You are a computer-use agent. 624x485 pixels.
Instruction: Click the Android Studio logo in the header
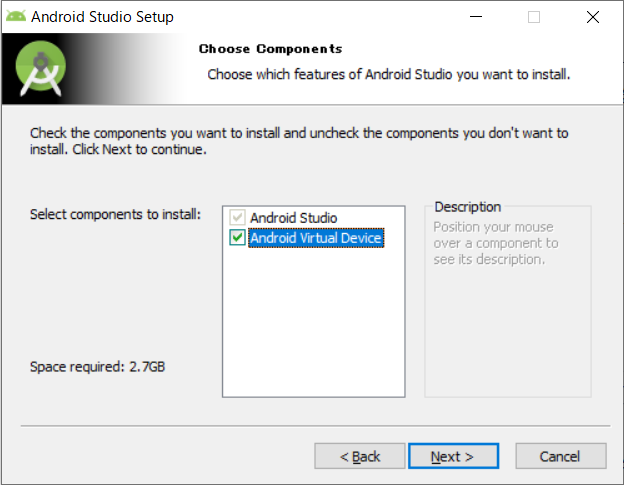tap(43, 69)
